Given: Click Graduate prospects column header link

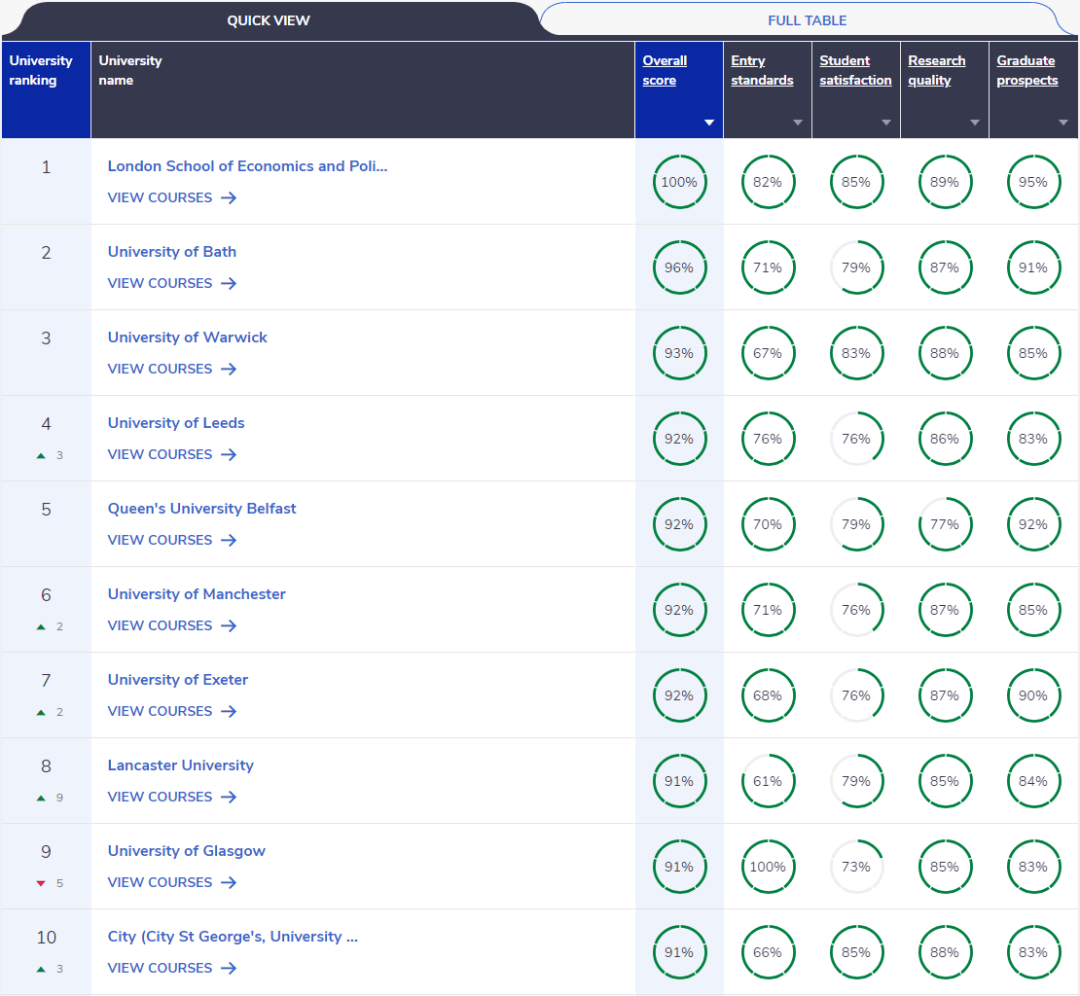Looking at the screenshot, I should (x=1026, y=71).
